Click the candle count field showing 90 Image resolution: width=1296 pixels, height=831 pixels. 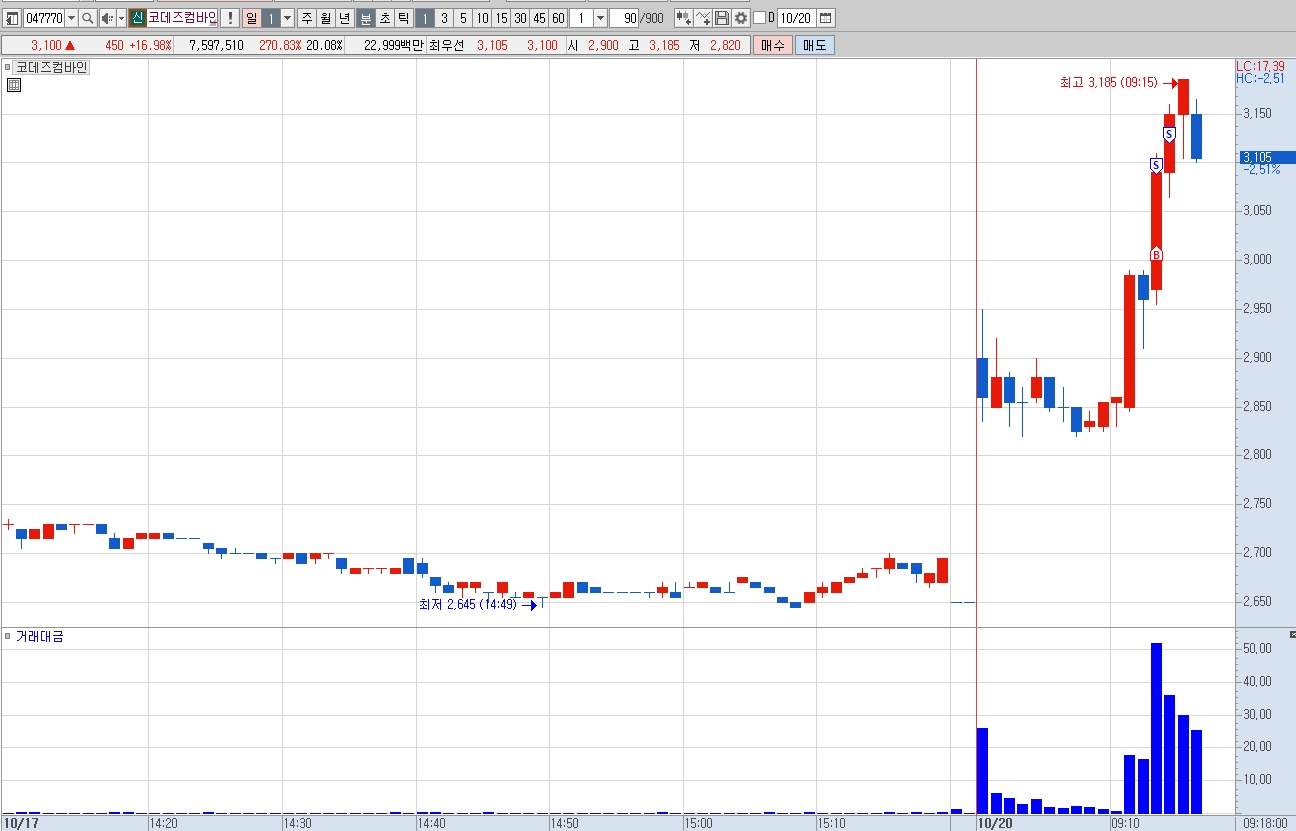click(x=624, y=18)
